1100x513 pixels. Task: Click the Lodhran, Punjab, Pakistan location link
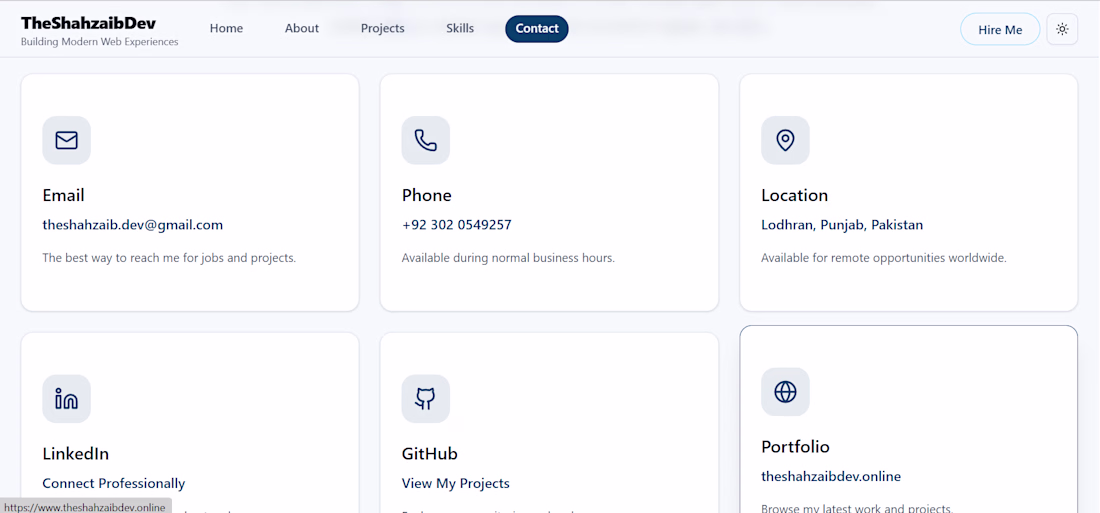842,225
